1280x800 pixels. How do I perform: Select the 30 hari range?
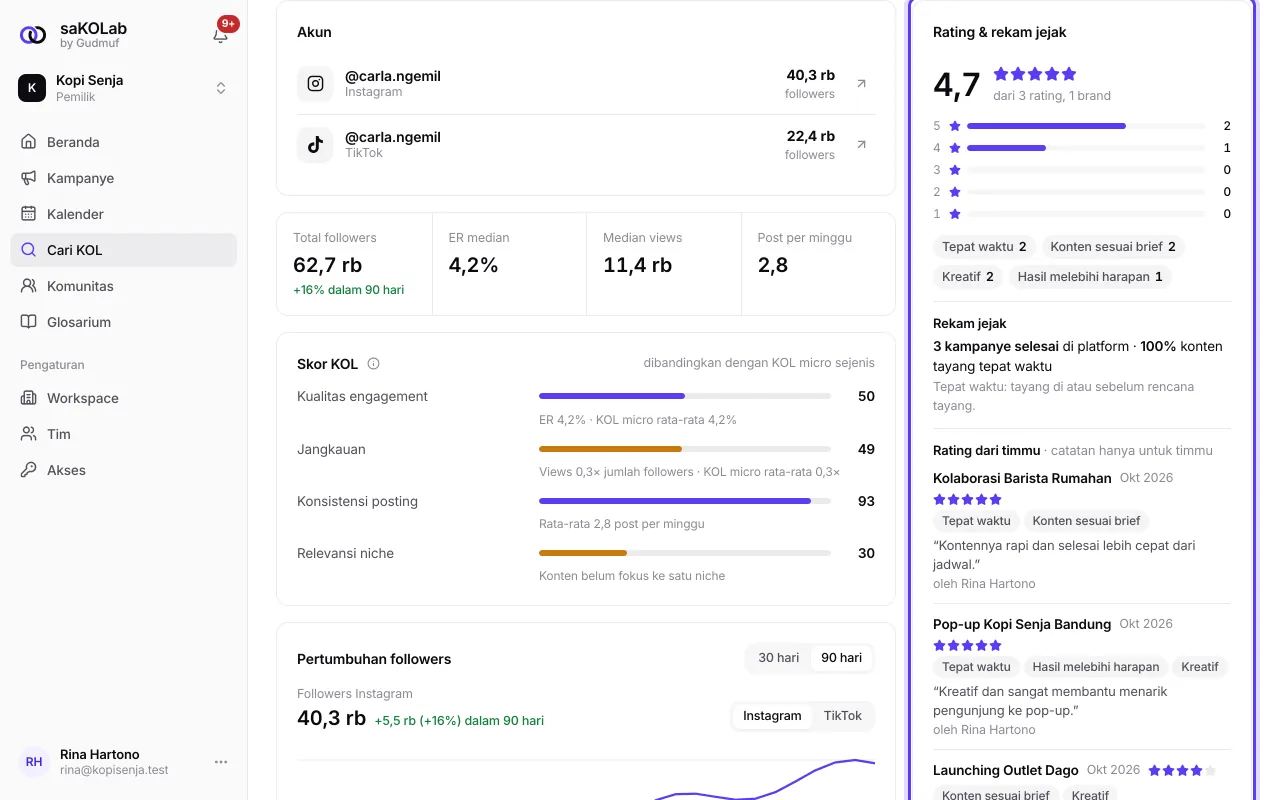pyautogui.click(x=779, y=658)
